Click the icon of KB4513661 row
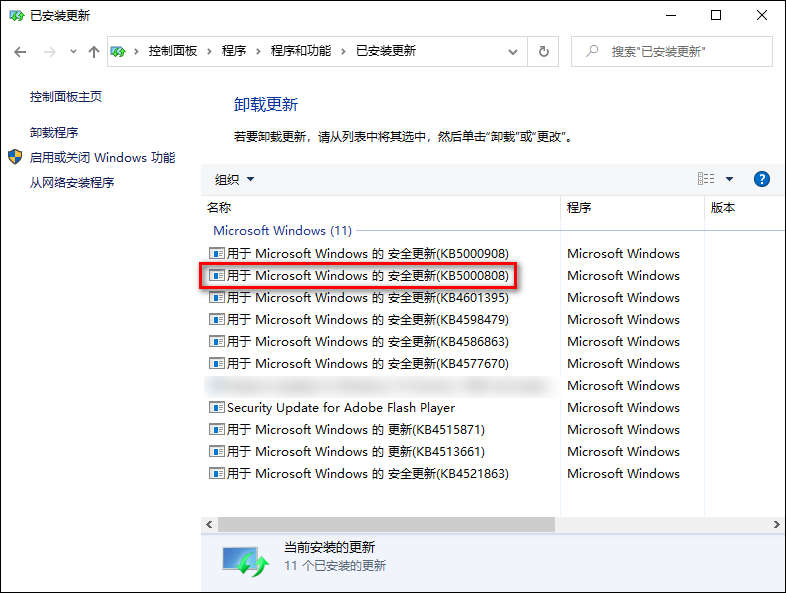 [x=217, y=452]
